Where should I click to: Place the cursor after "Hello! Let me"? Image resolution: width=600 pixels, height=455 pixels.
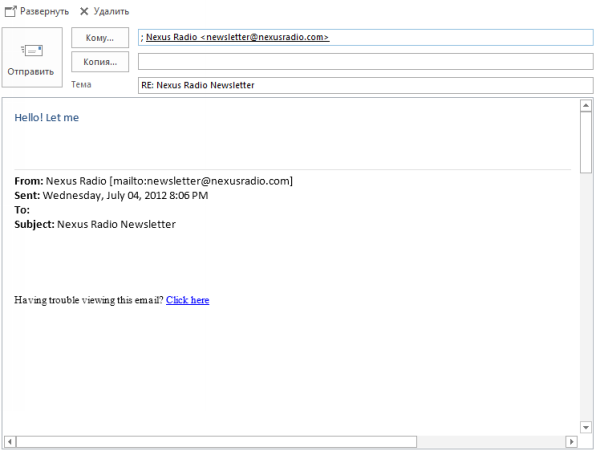coord(80,118)
